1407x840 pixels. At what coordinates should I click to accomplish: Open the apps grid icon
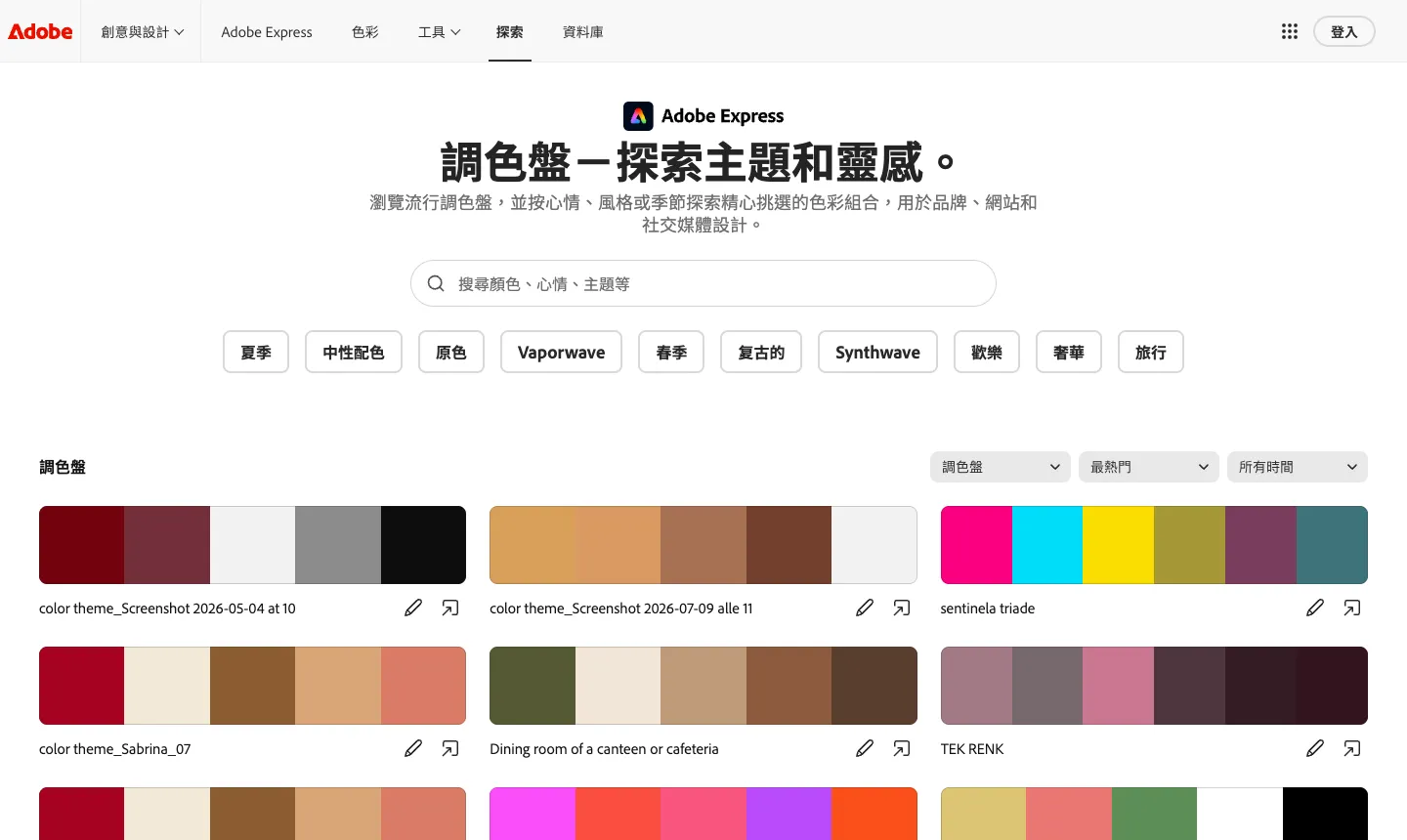[1290, 31]
